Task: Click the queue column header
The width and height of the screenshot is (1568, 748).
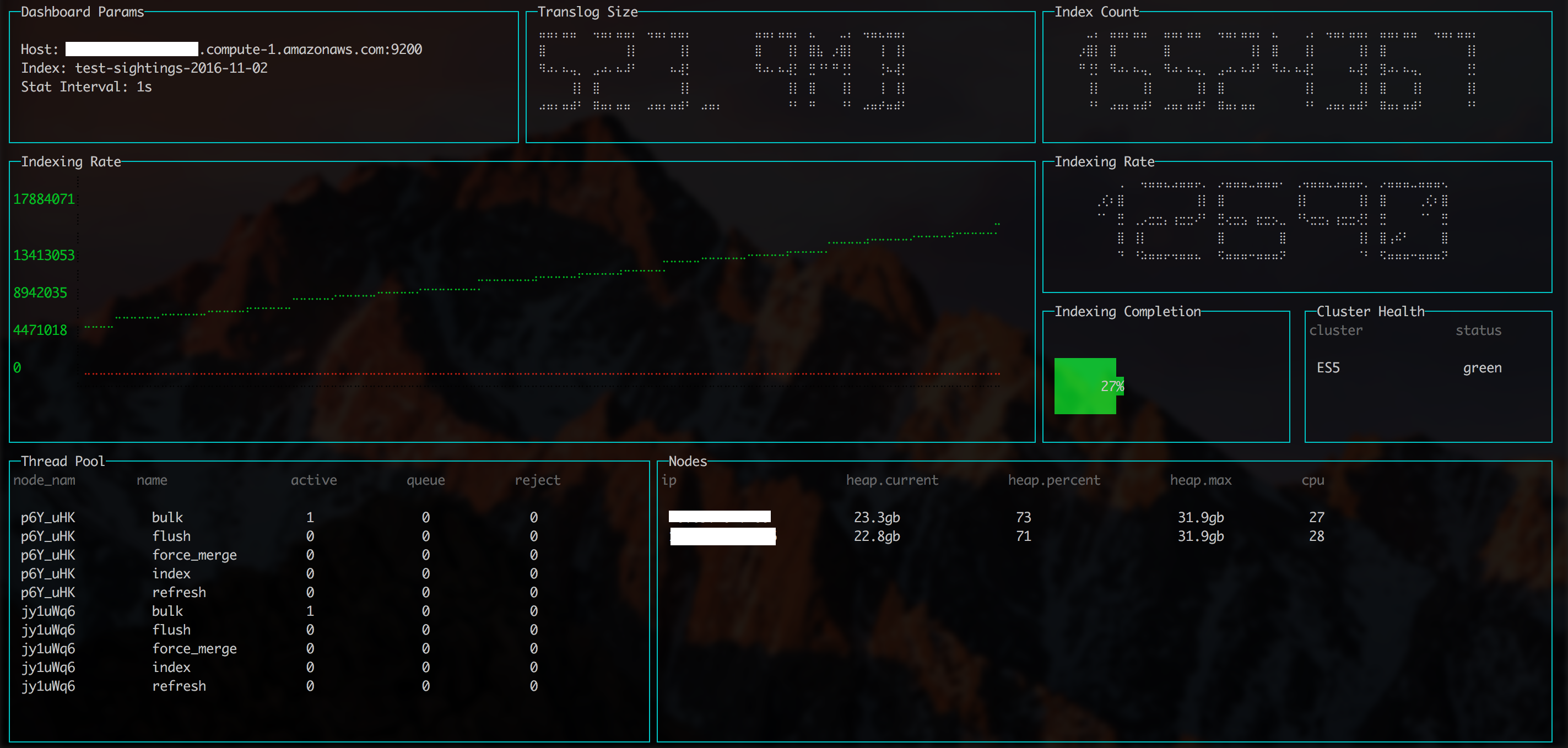Action: click(x=425, y=480)
